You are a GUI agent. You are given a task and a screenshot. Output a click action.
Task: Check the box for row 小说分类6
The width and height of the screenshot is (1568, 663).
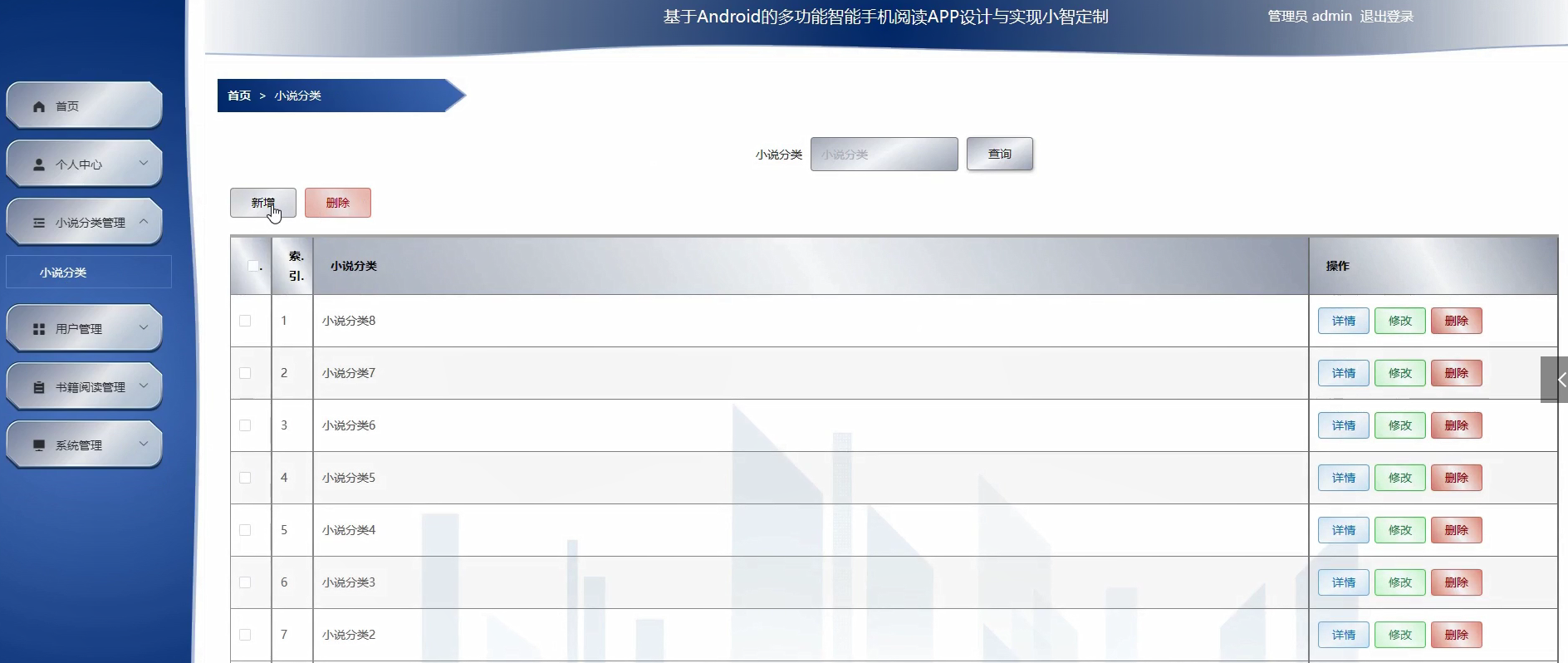coord(245,425)
